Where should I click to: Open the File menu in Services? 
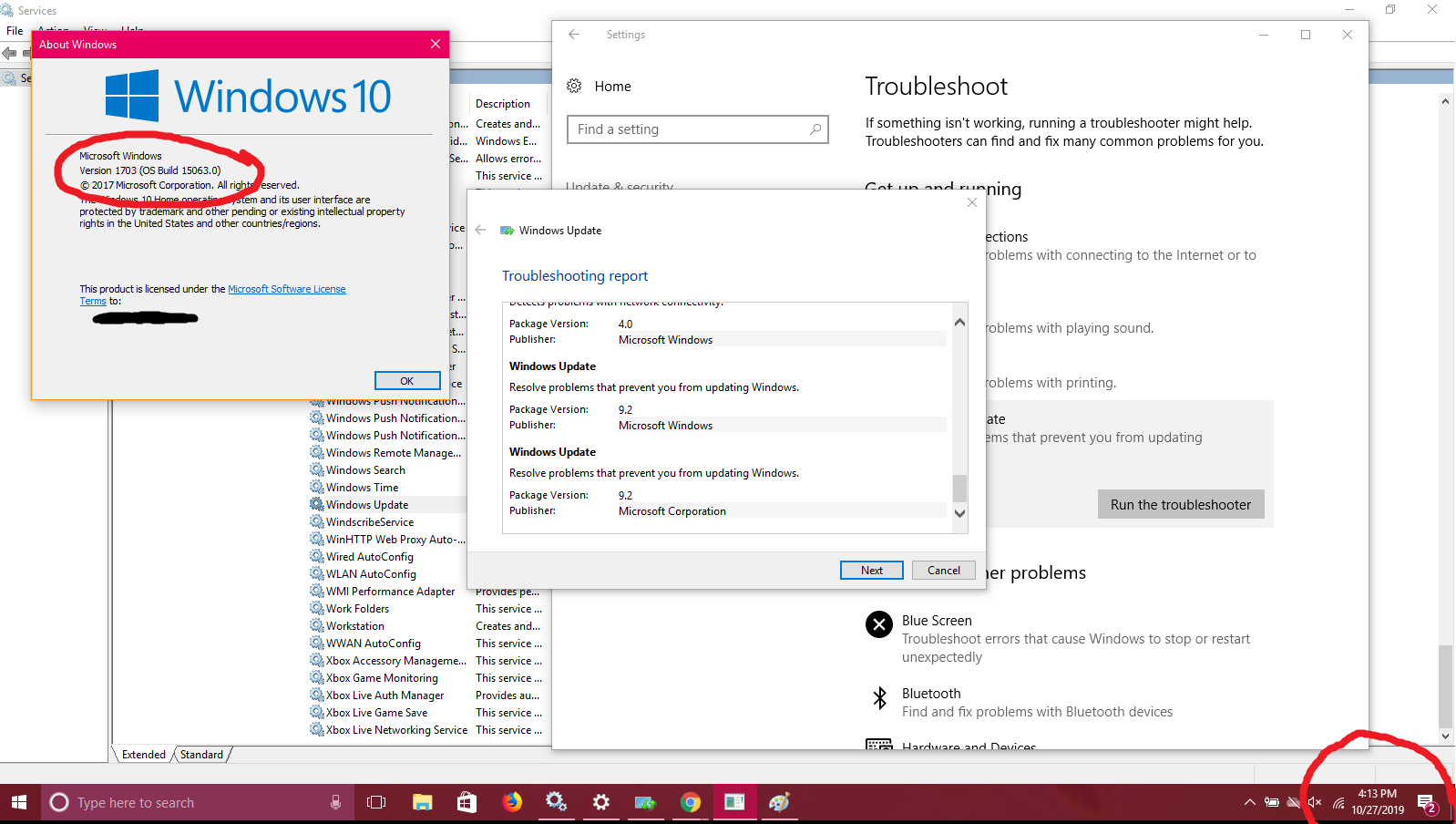(15, 30)
